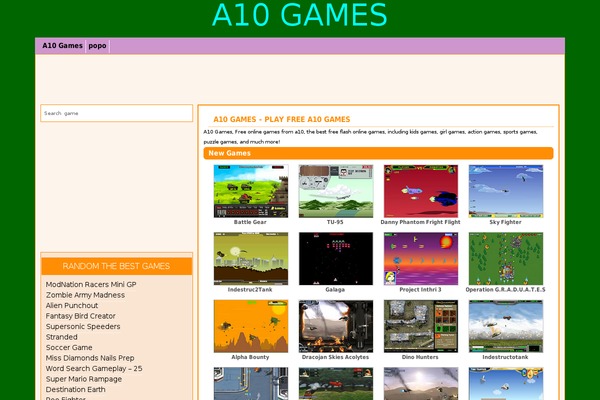
Task: Open Destination Earth link
Action: [x=75, y=390]
